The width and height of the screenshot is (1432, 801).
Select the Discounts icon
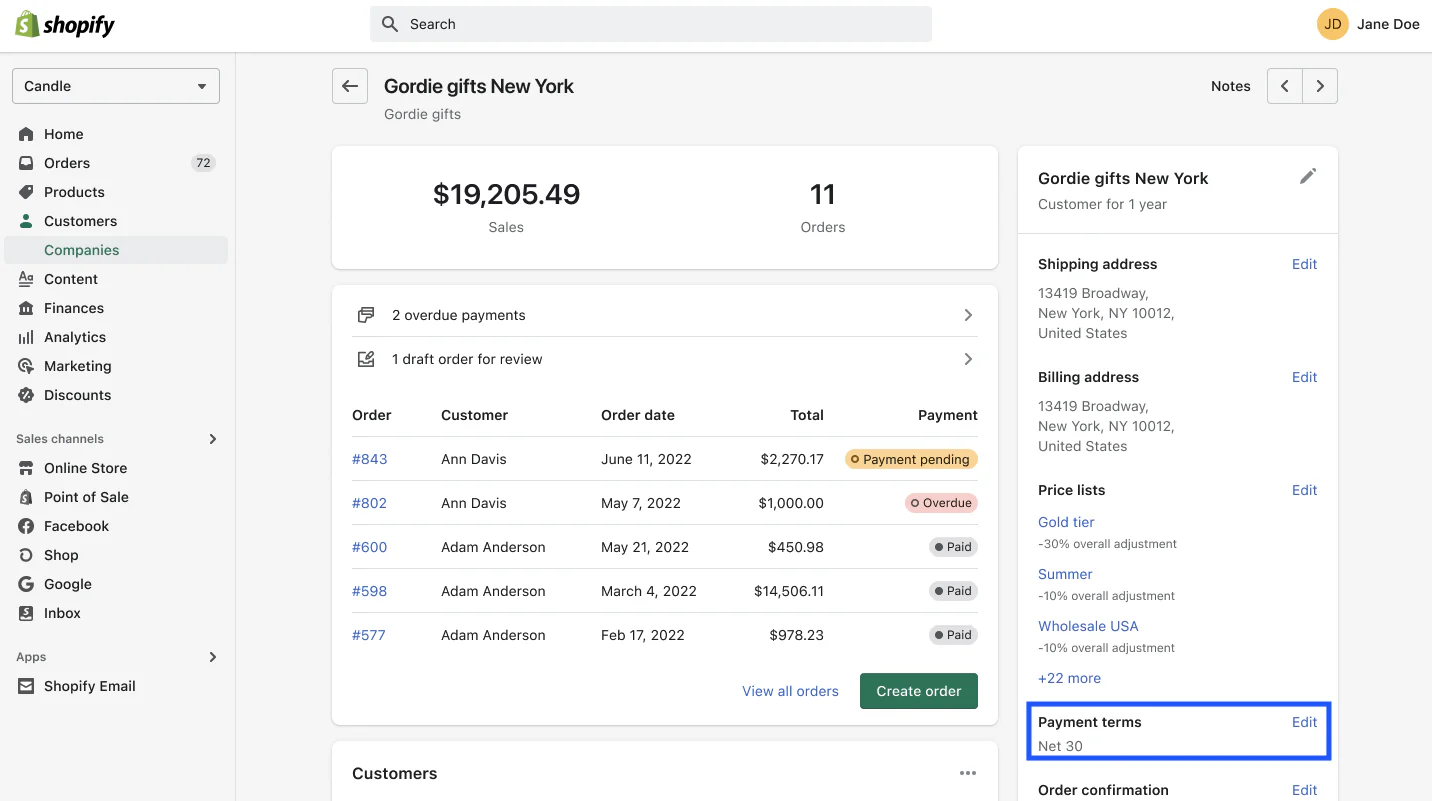tap(25, 394)
